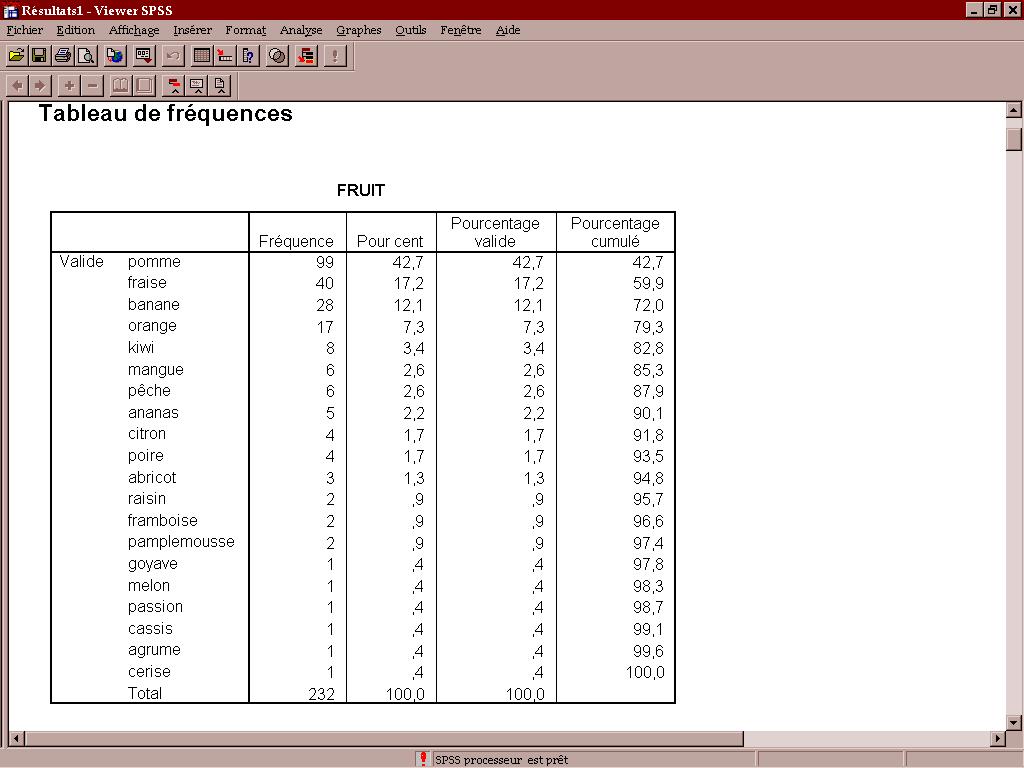Click the 'orange' row label
The image size is (1024, 768).
152,326
